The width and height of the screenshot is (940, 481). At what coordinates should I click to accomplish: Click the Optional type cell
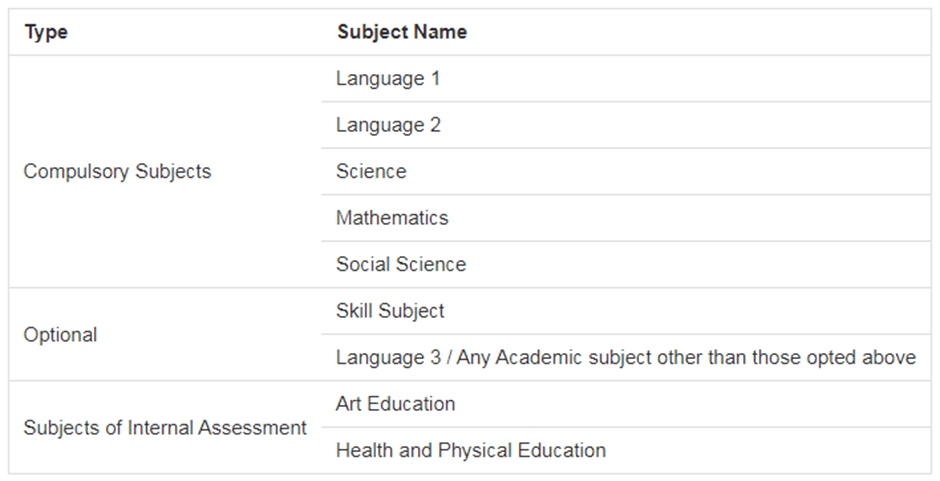pos(165,334)
